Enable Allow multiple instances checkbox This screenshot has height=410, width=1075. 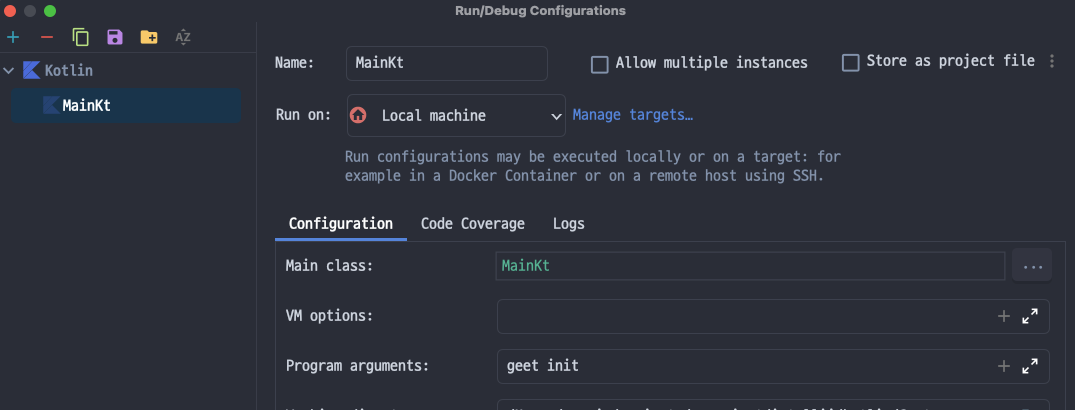pyautogui.click(x=600, y=64)
